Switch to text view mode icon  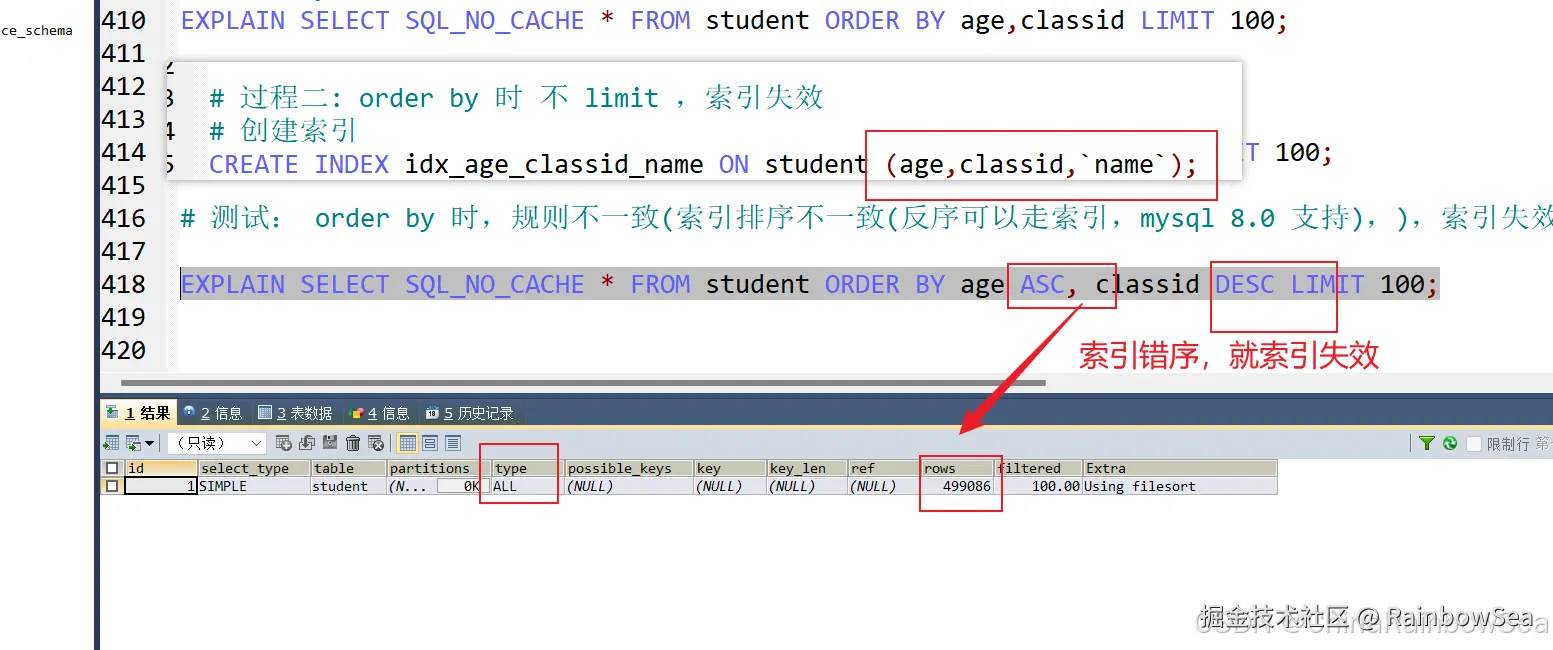click(x=452, y=442)
